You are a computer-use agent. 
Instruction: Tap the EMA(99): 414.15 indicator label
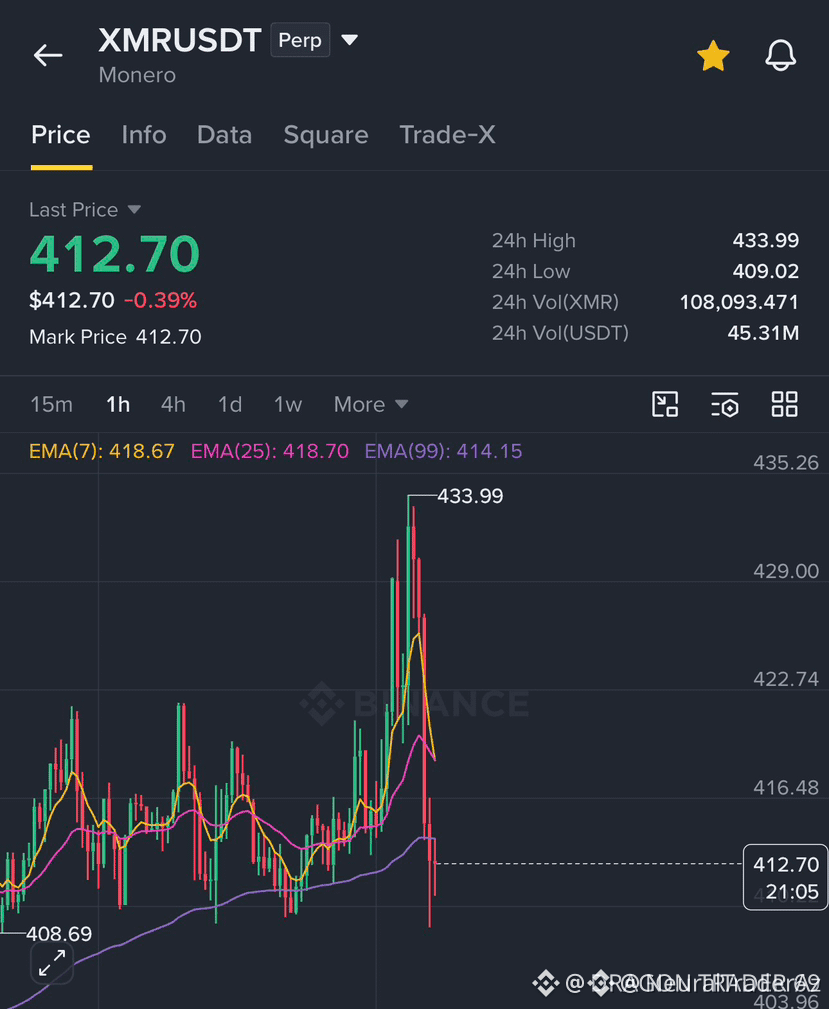(x=443, y=451)
